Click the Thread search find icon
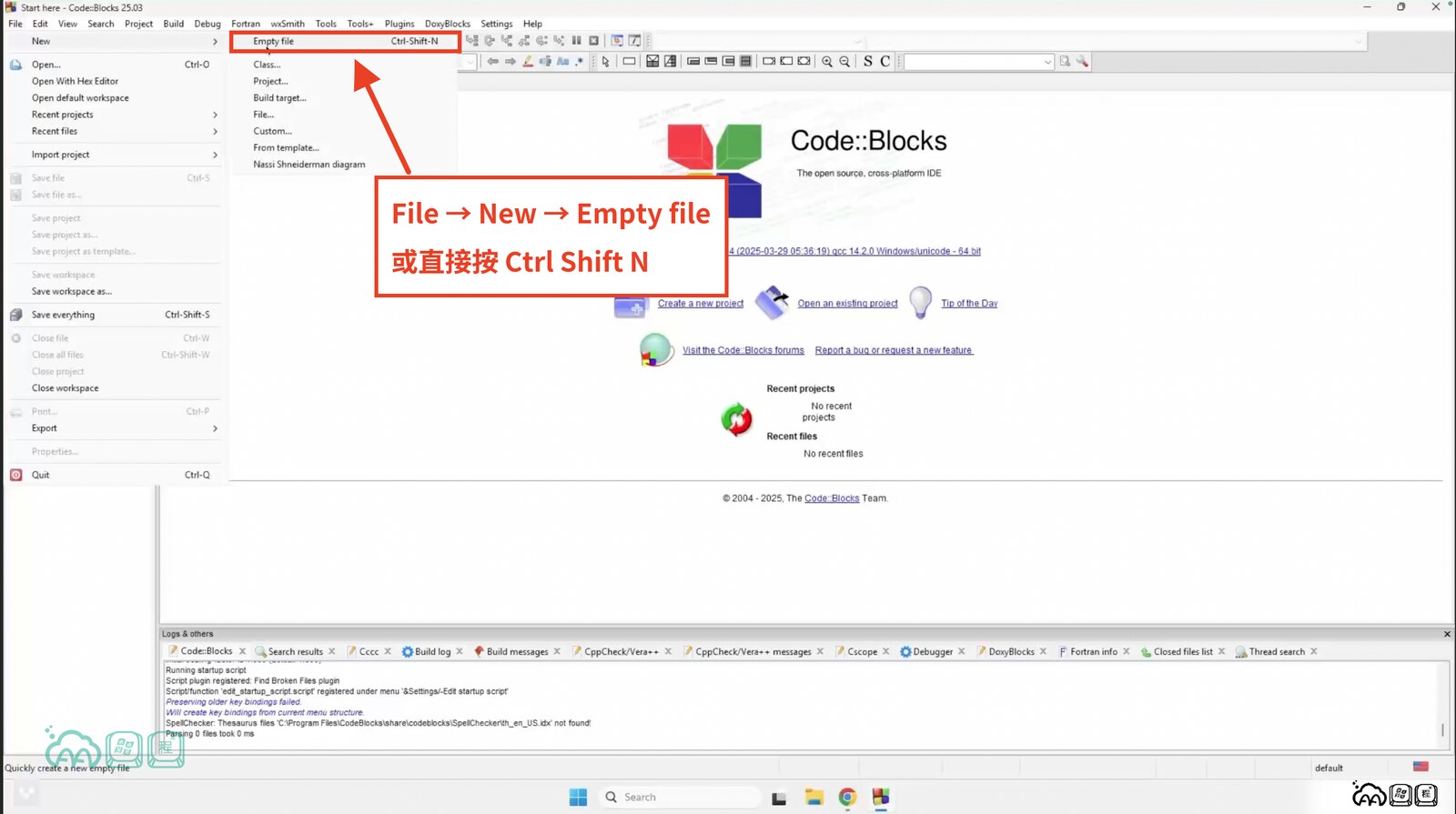This screenshot has height=814, width=1456. [1065, 62]
